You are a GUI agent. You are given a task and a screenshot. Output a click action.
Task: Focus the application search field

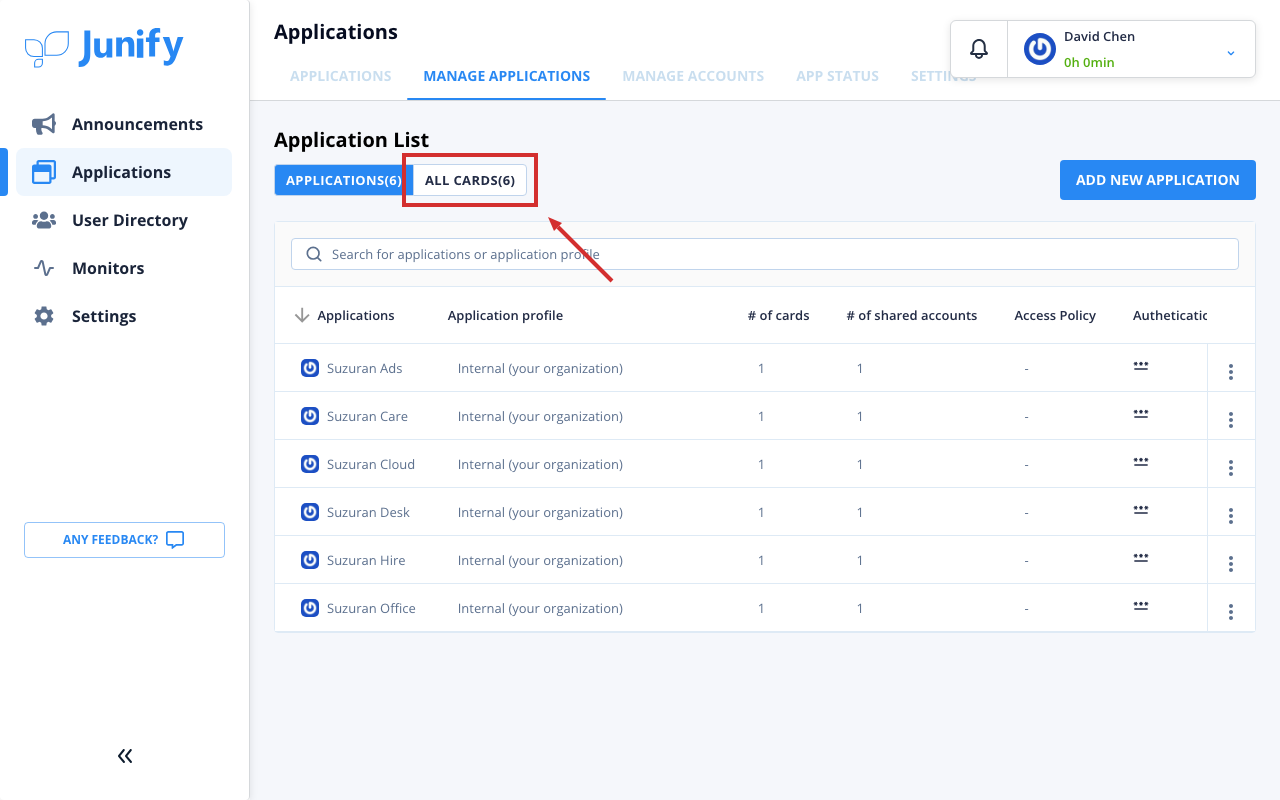click(x=765, y=254)
